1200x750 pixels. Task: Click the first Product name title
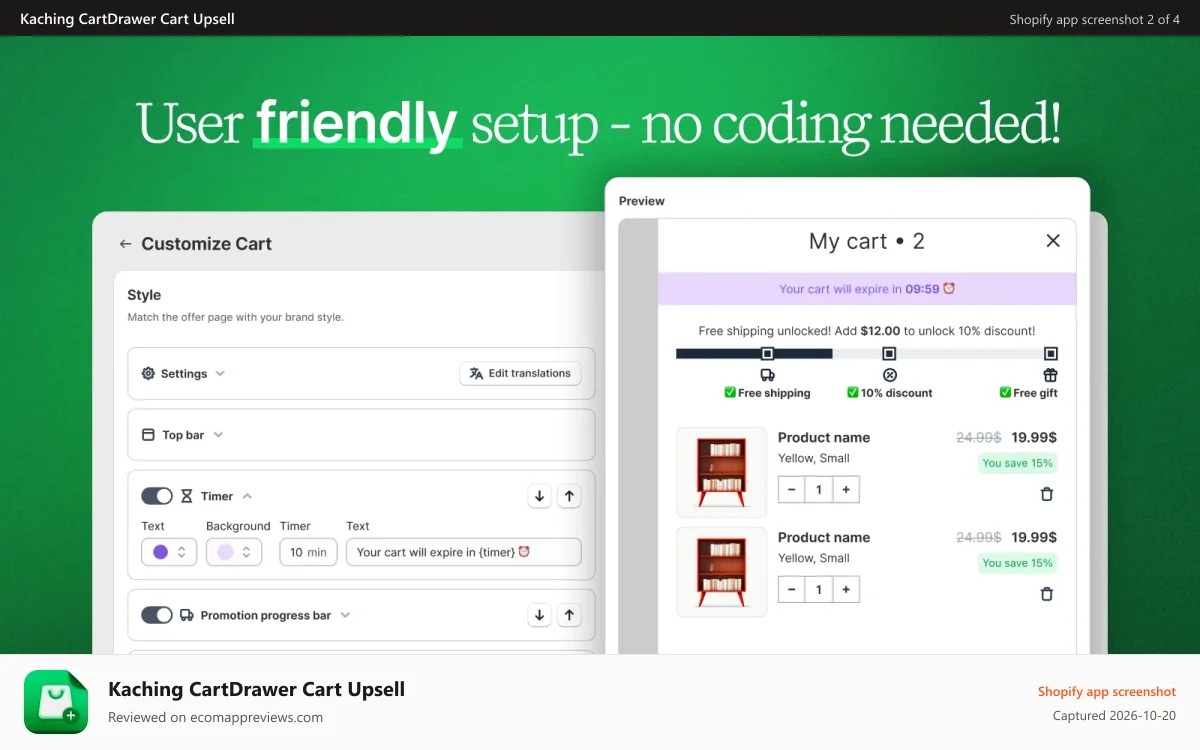(x=824, y=437)
